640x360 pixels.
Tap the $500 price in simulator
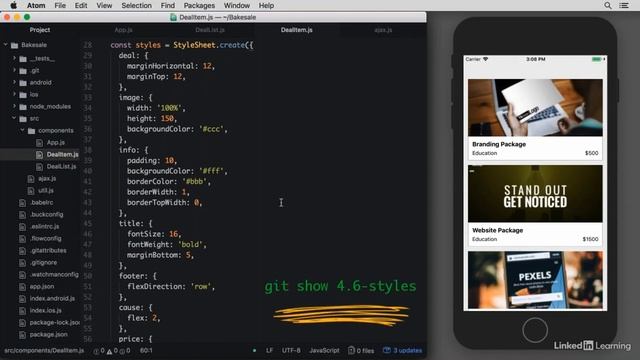click(592, 153)
